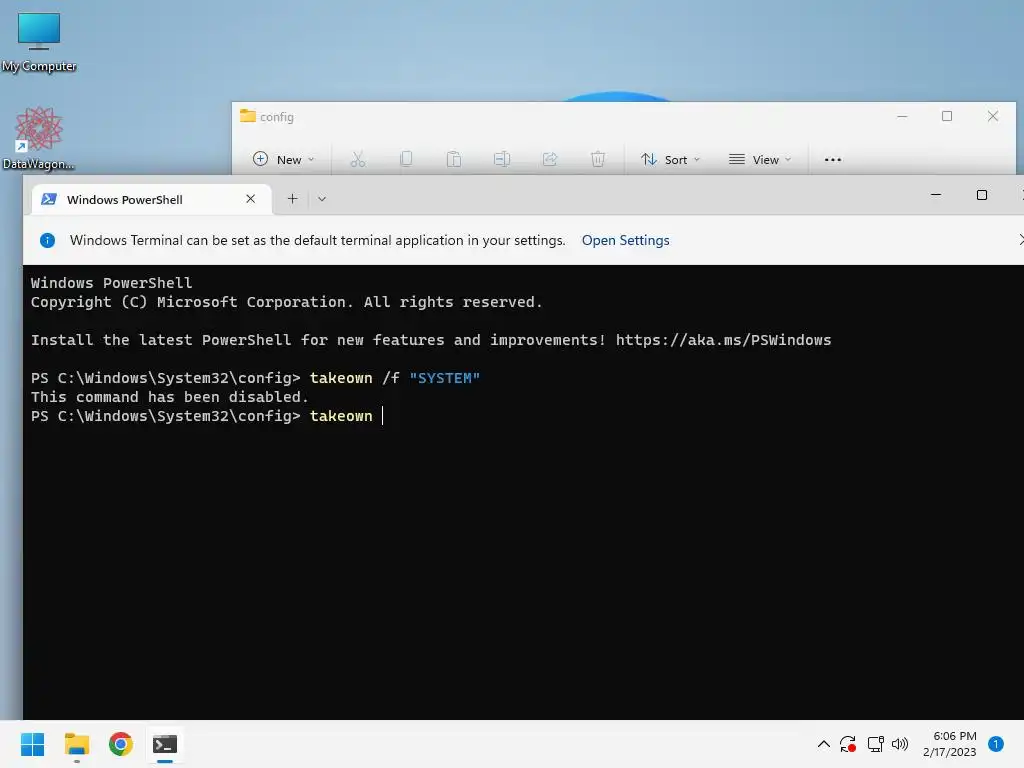This screenshot has width=1024, height=768.
Task: Open the New menu in the config window
Action: [x=283, y=159]
